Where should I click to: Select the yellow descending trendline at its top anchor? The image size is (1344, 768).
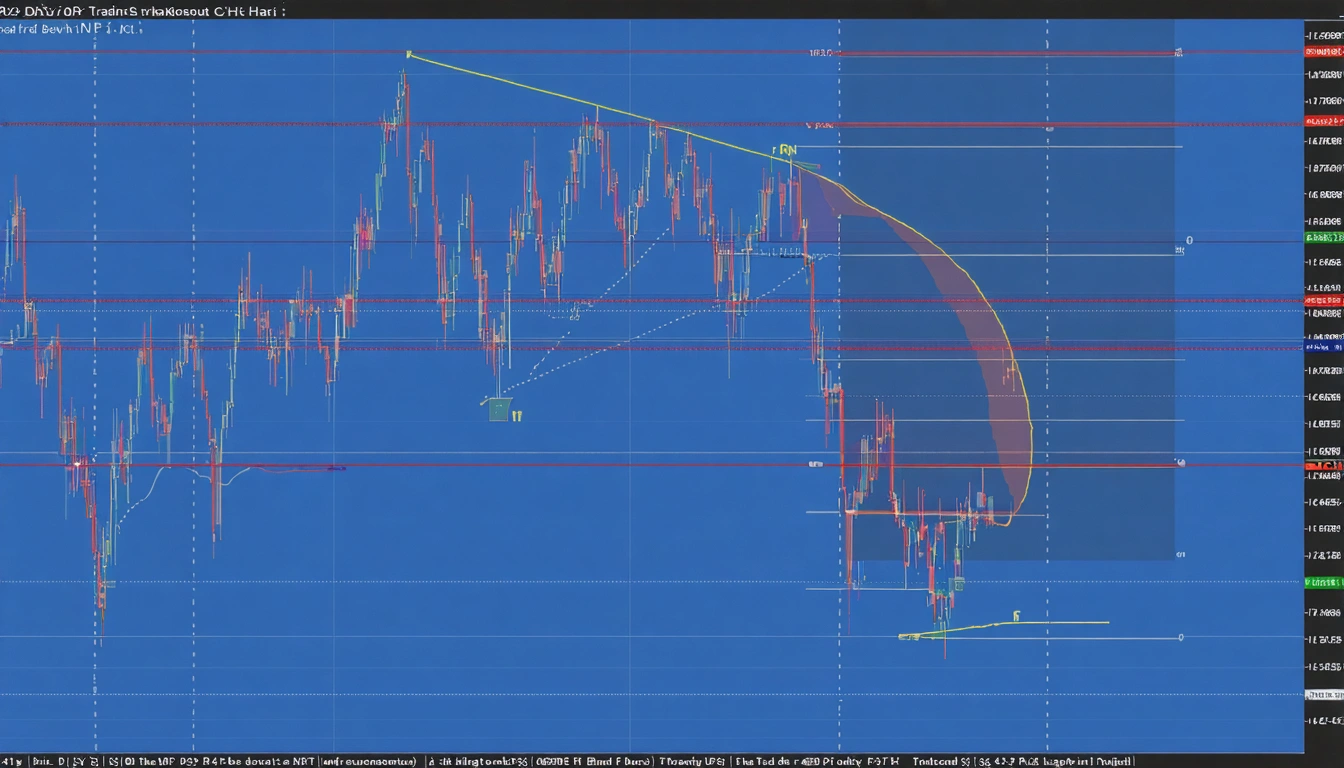409,54
